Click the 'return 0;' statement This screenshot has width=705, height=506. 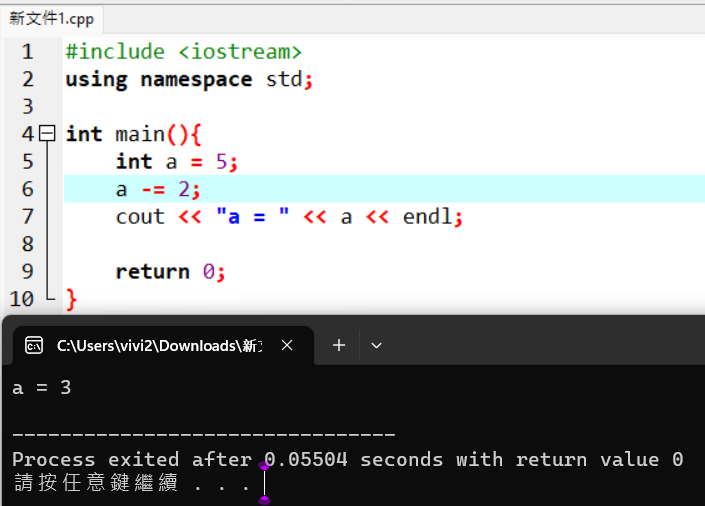point(170,272)
